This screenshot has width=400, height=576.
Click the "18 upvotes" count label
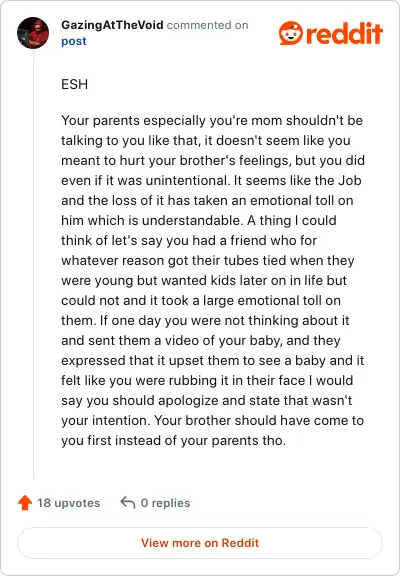pyautogui.click(x=68, y=503)
